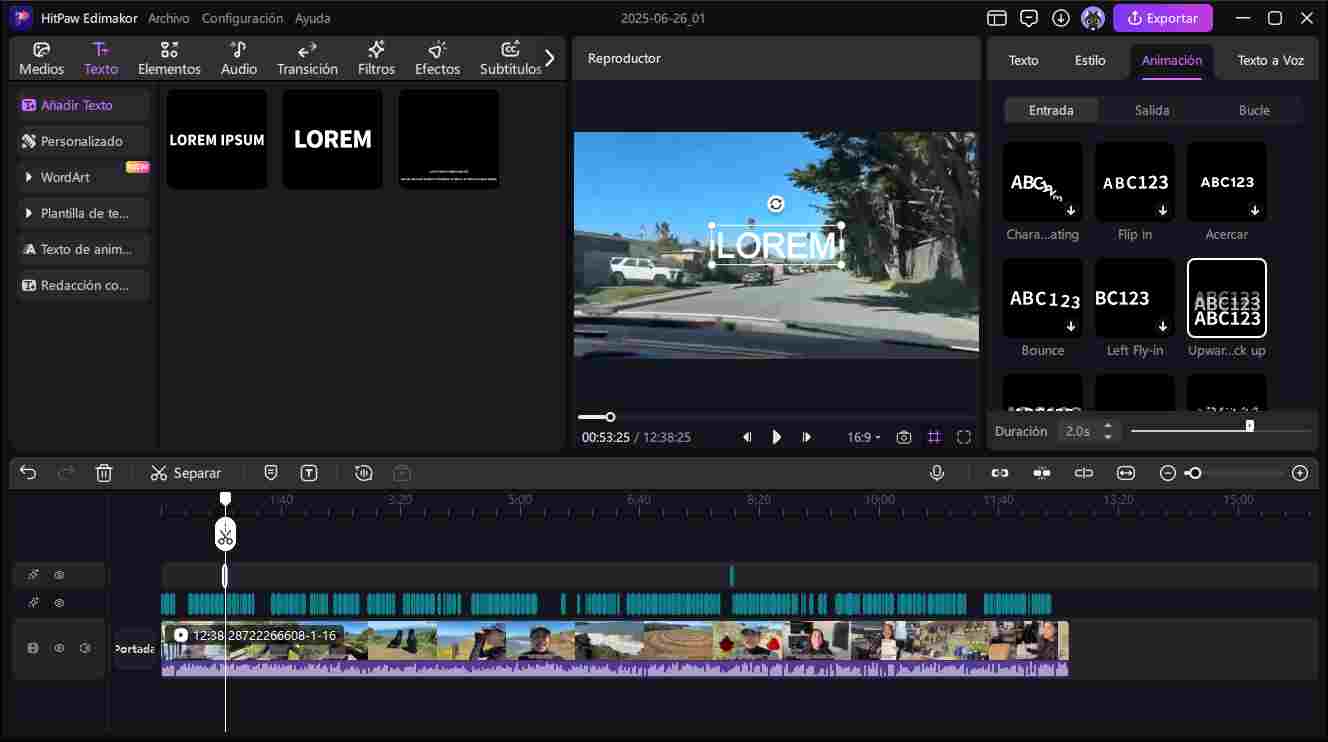
Task: Open Personalizado text options
Action: pyautogui.click(x=83, y=141)
